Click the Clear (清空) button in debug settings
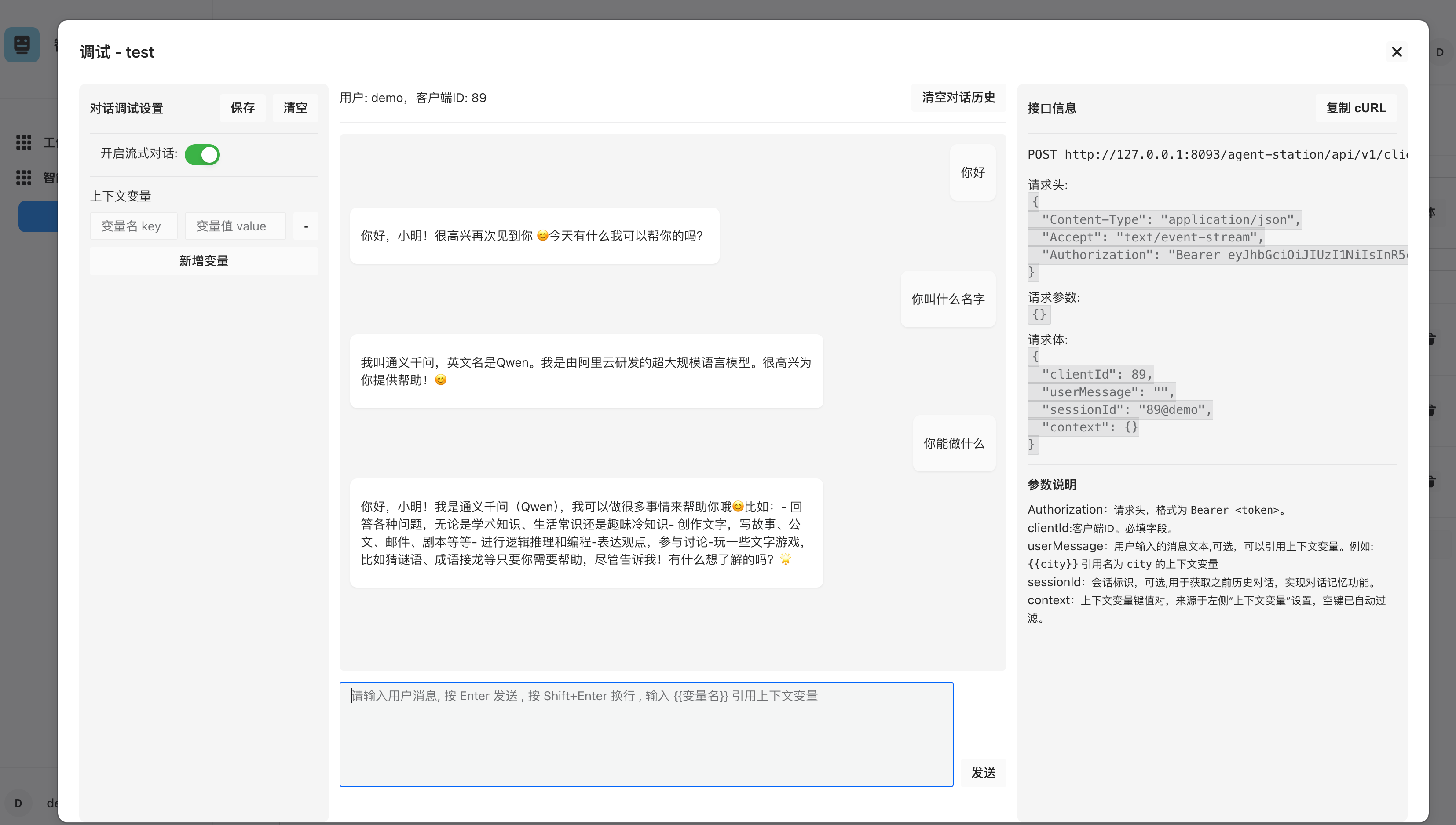 pyautogui.click(x=295, y=108)
